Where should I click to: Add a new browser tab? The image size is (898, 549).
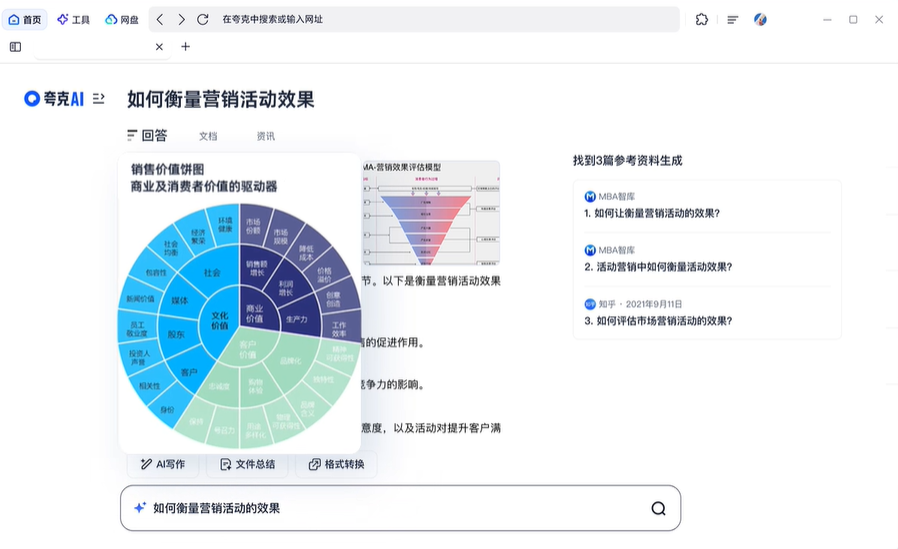click(x=186, y=47)
